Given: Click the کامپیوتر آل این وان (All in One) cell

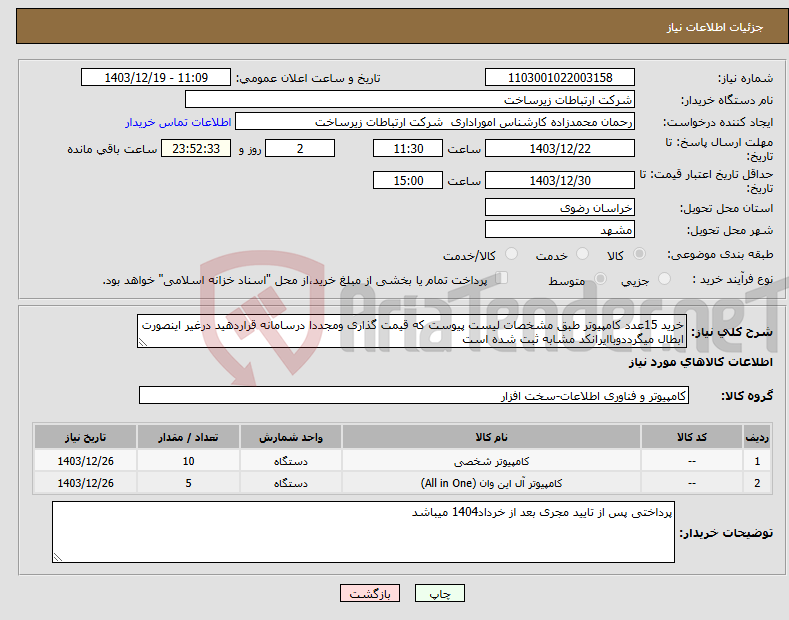Looking at the screenshot, I should click(x=492, y=483).
